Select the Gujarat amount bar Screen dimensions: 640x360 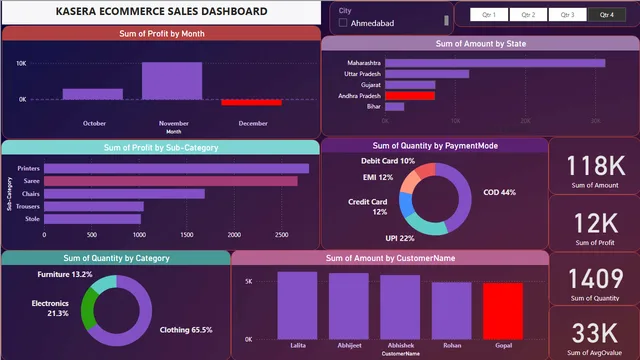(x=410, y=85)
